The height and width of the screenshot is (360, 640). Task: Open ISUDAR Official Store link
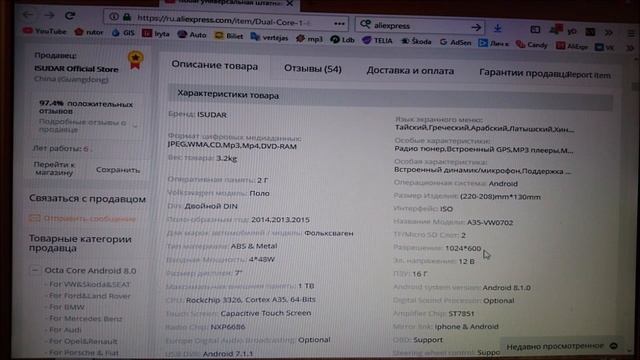(76, 69)
